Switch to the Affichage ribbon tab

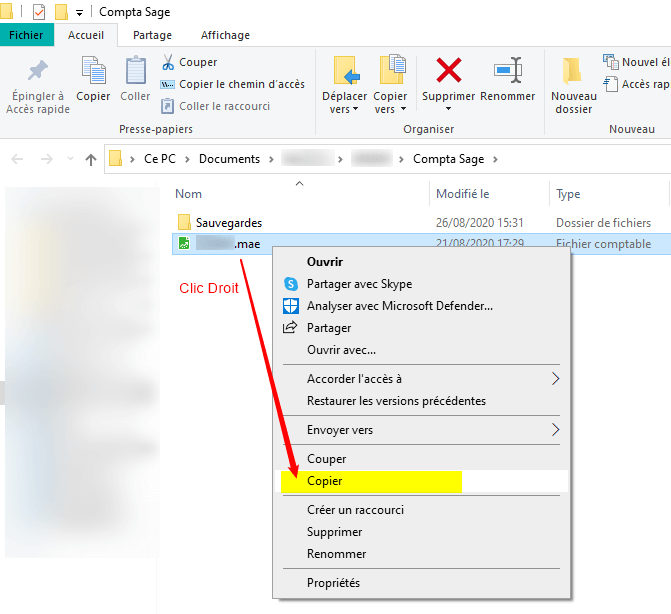[225, 35]
